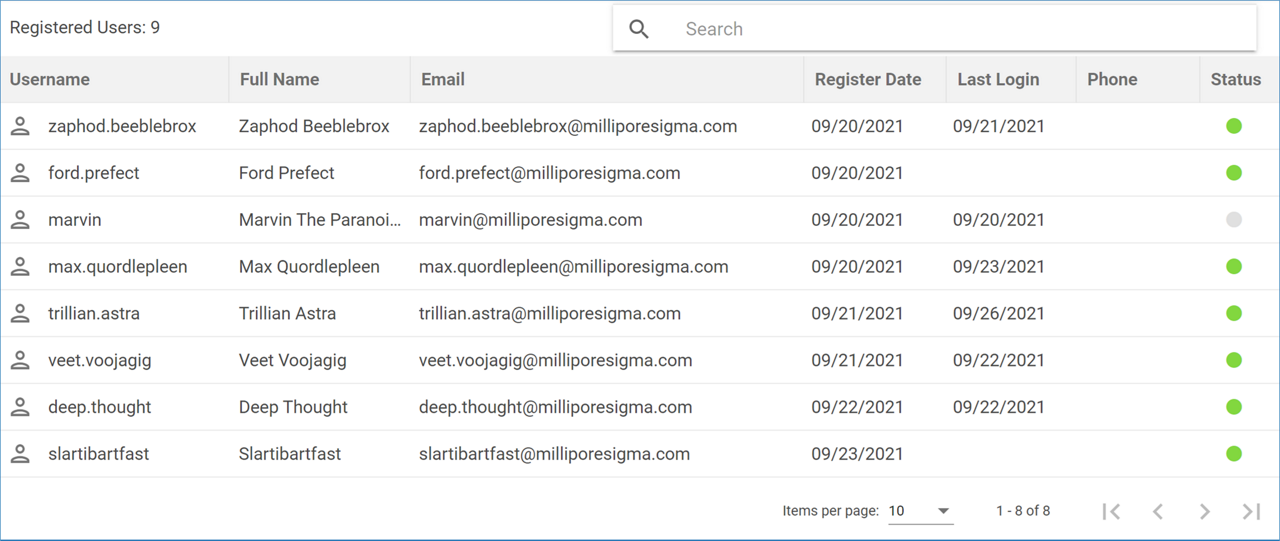1280x541 pixels.
Task: Click the search magnifier icon
Action: point(639,29)
